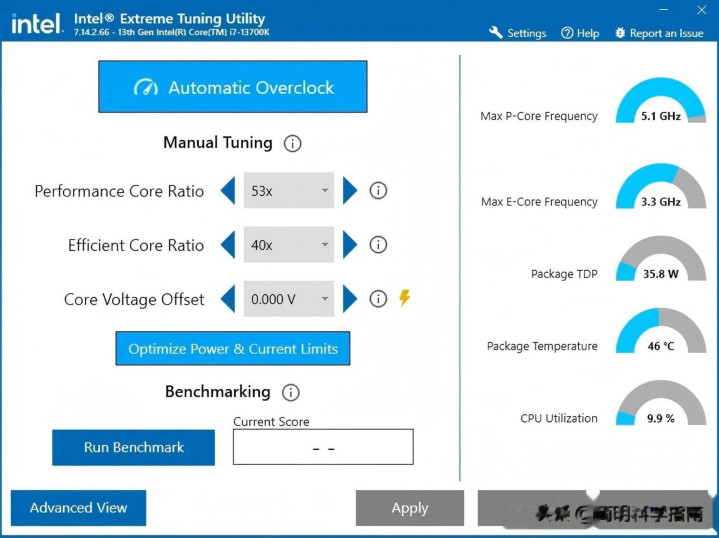Increase Performance Core Ratio with right arrow

point(350,191)
